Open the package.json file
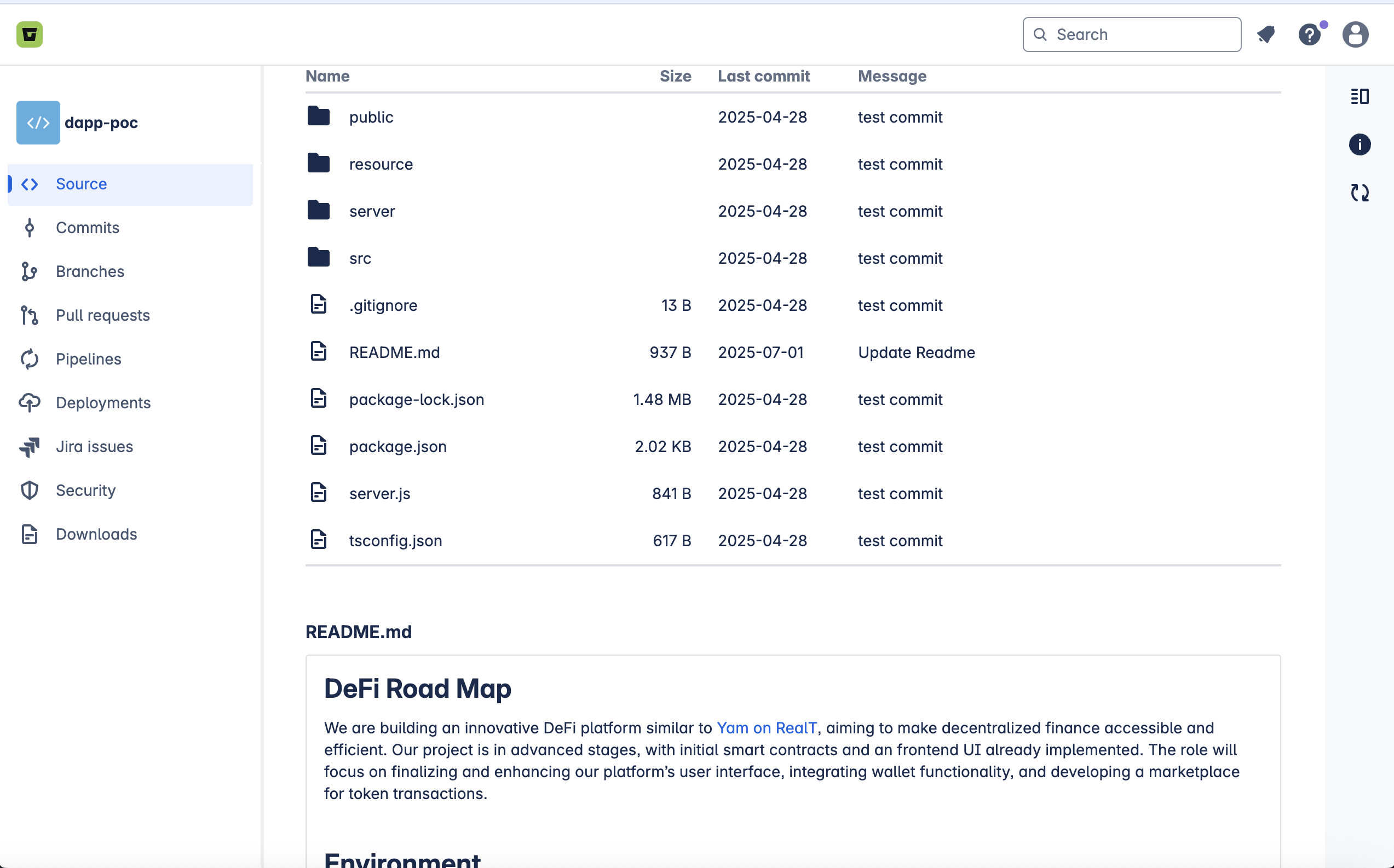1394x868 pixels. tap(398, 447)
